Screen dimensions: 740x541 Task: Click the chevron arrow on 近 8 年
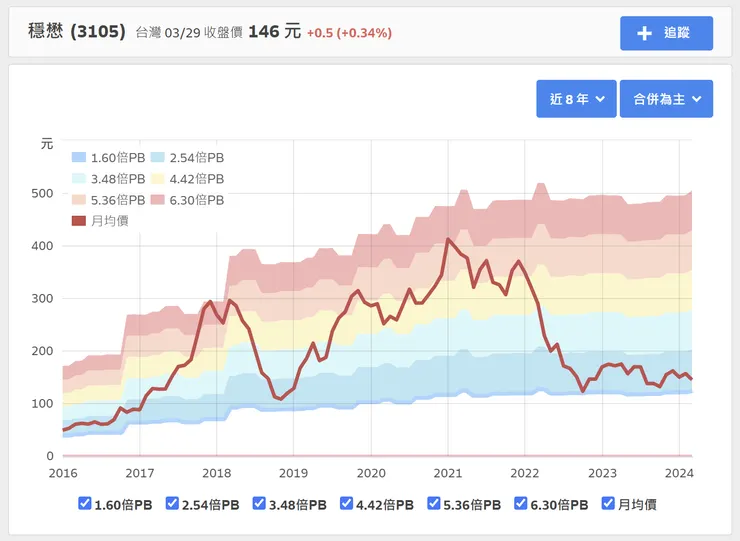click(x=600, y=99)
